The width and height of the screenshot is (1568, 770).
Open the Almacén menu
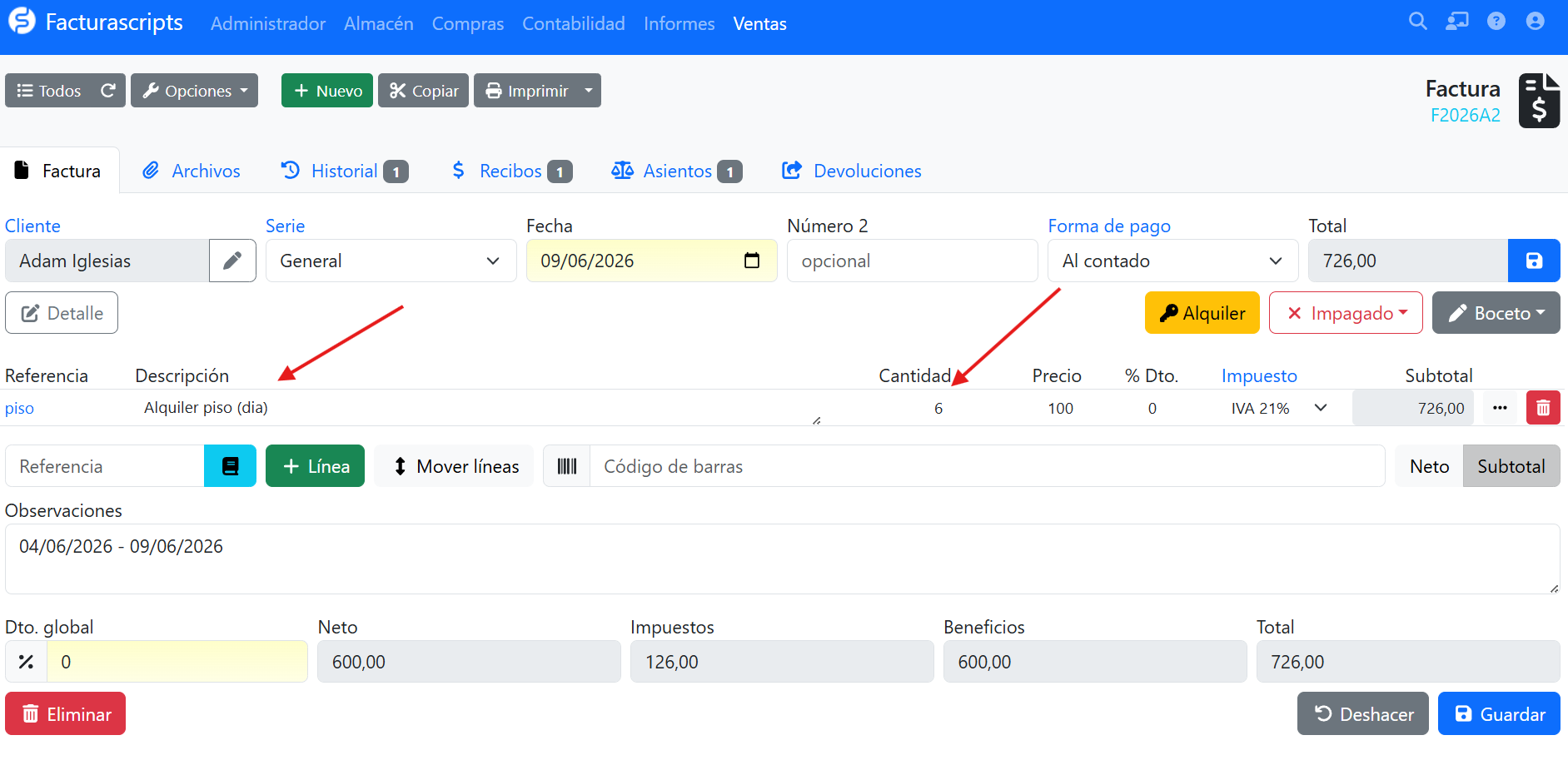pos(379,23)
